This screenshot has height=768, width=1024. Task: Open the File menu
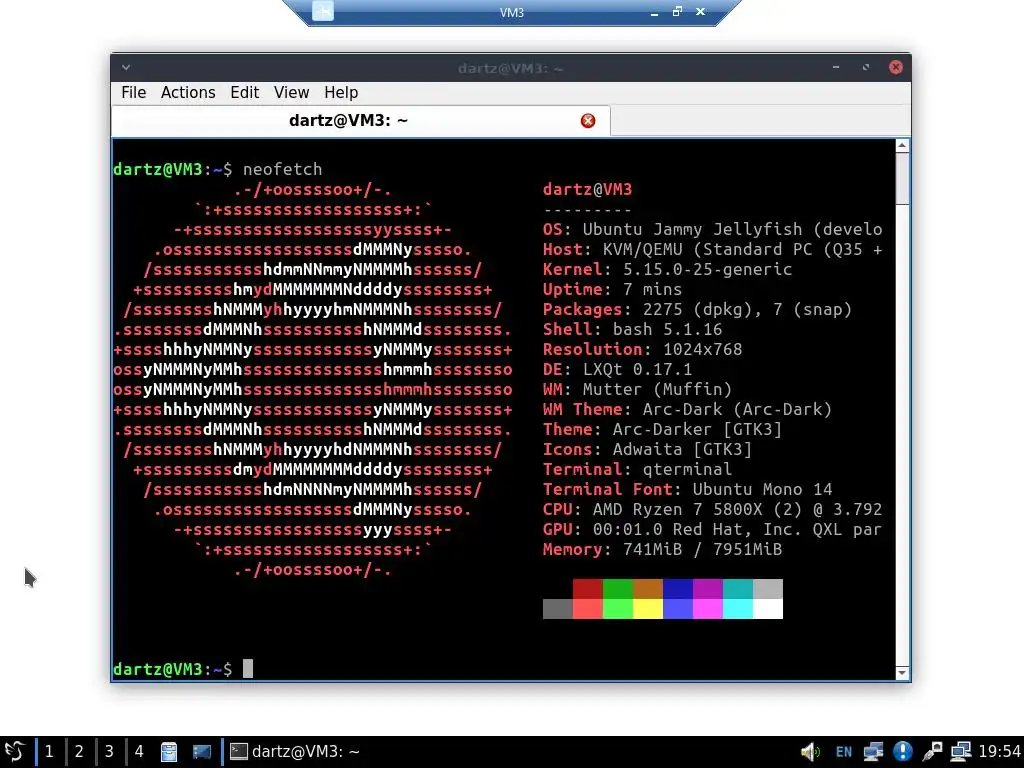point(134,93)
